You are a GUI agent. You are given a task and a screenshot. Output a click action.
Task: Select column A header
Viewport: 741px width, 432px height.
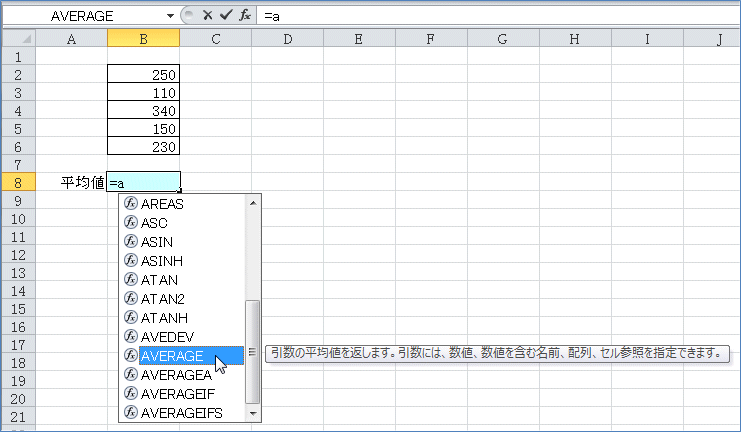tap(71, 38)
